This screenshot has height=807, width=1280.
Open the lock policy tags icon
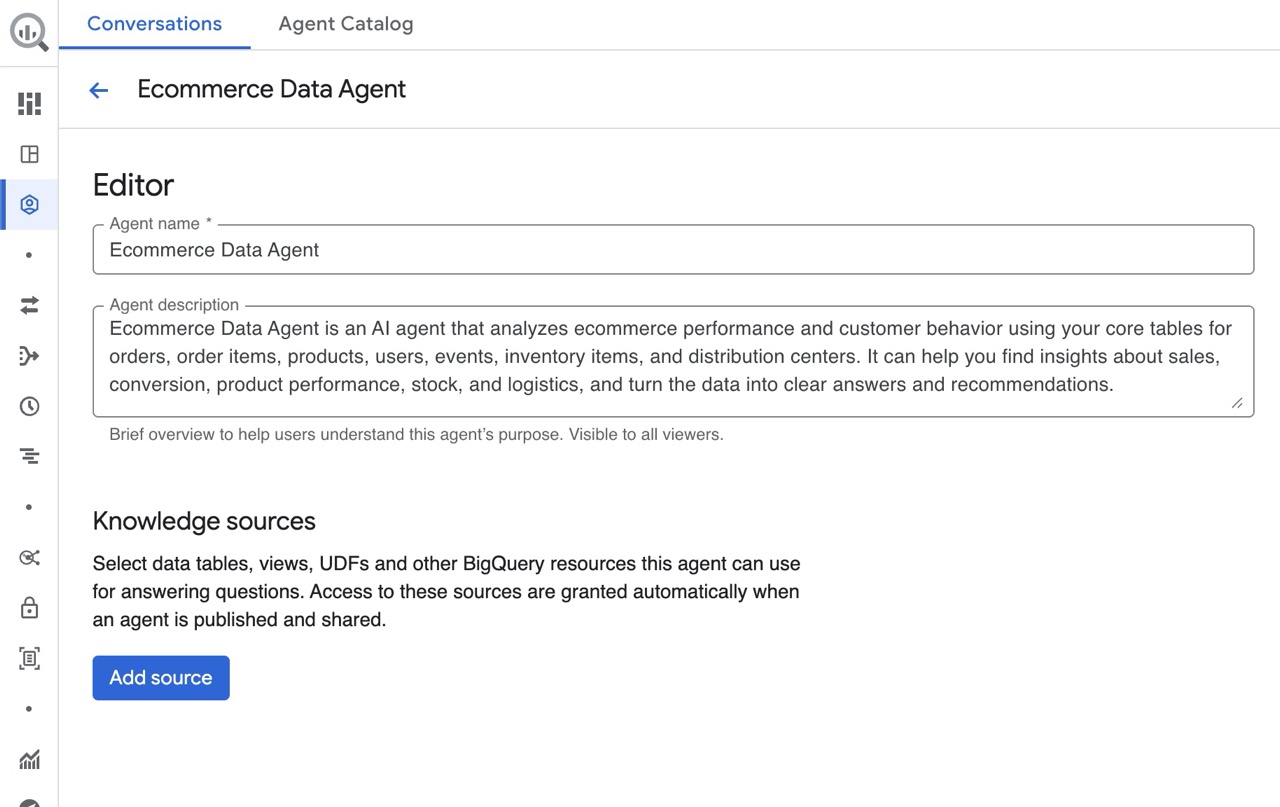pos(29,607)
